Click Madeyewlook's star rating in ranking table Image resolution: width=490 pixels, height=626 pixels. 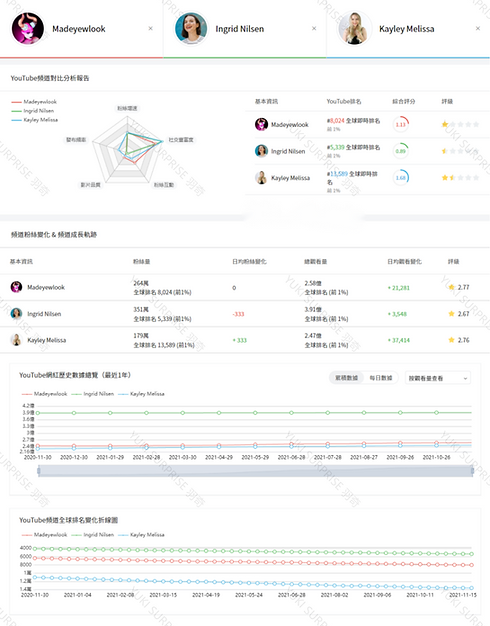[x=460, y=124]
